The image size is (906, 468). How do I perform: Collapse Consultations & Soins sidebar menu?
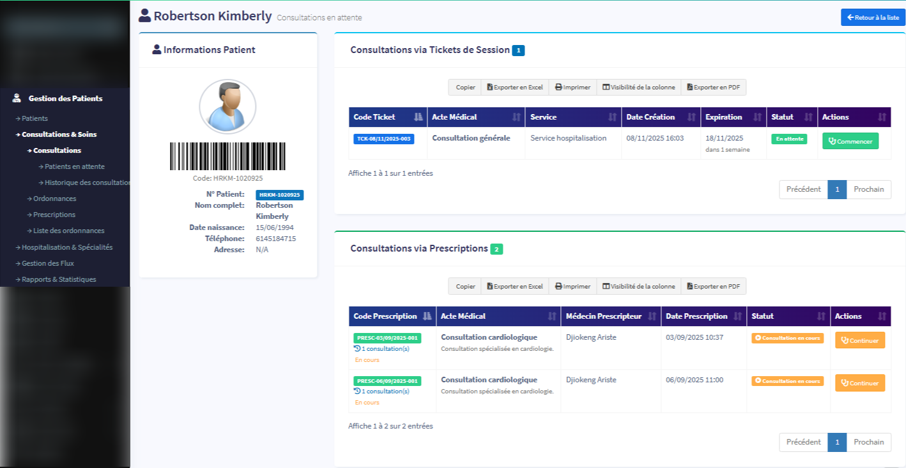(x=59, y=134)
